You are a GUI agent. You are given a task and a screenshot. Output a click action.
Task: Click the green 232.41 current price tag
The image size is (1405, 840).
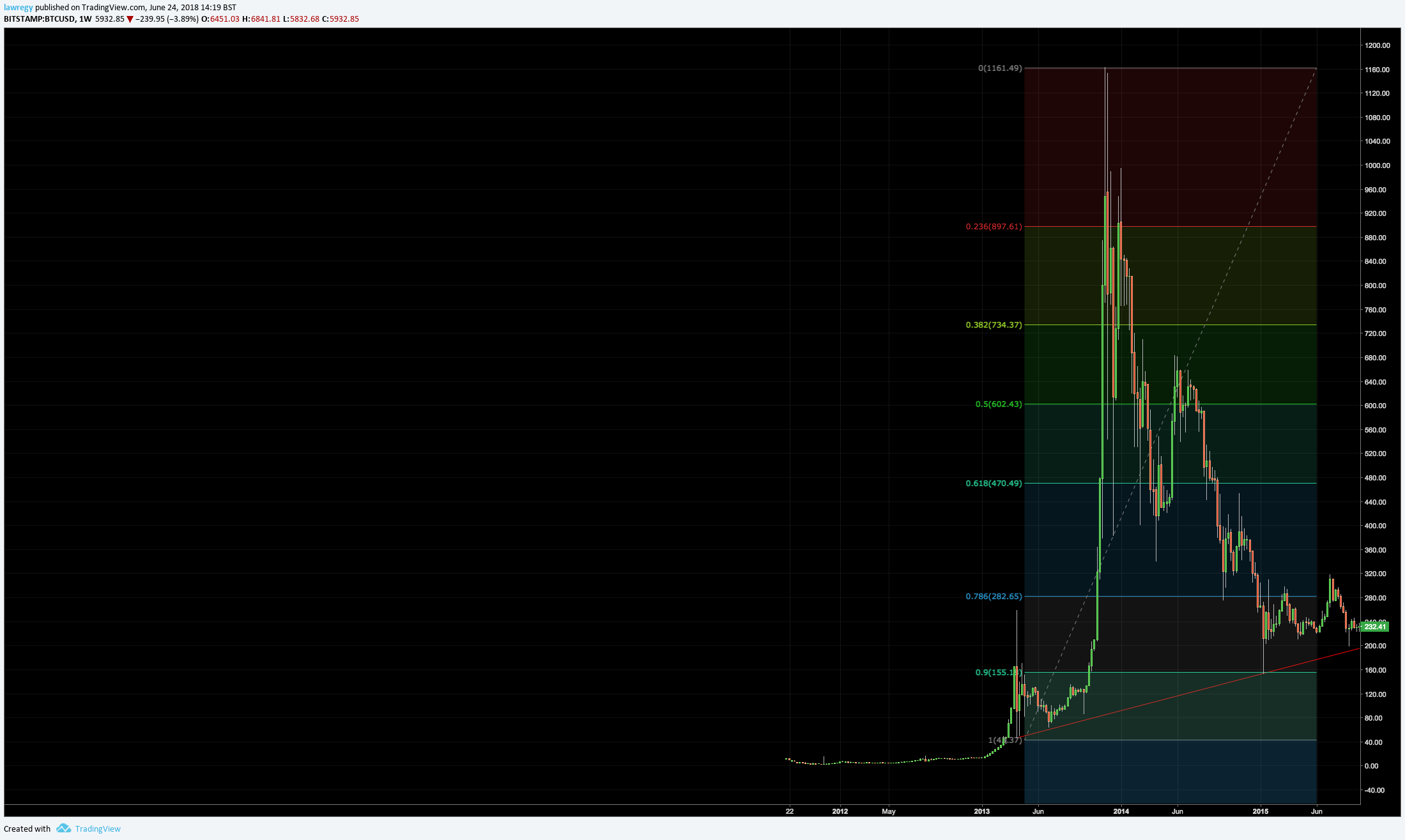(1374, 627)
